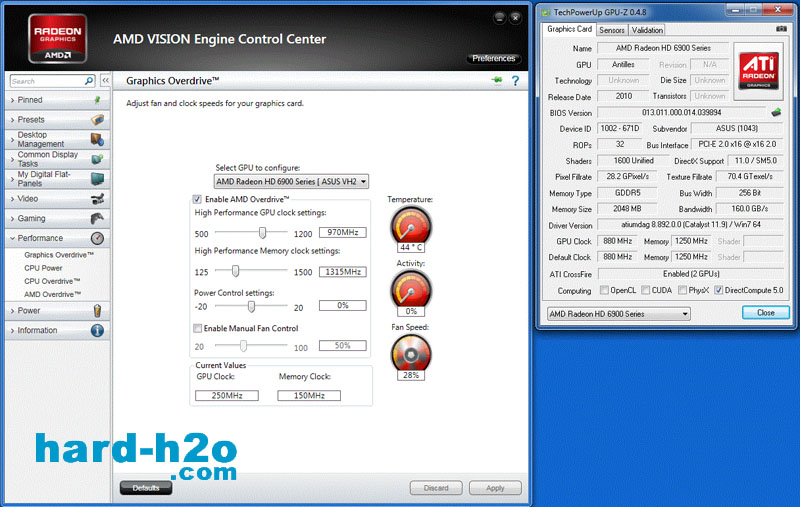Click the Presets icon in sidebar
The image size is (800, 507).
click(x=97, y=120)
